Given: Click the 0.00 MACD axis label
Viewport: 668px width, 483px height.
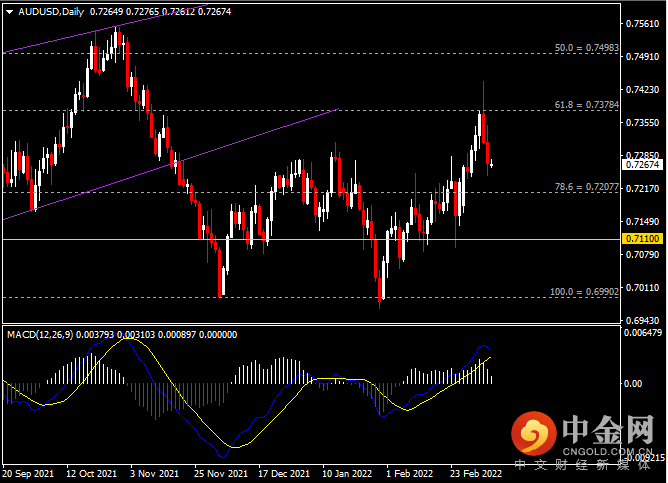Looking at the screenshot, I should tap(632, 383).
